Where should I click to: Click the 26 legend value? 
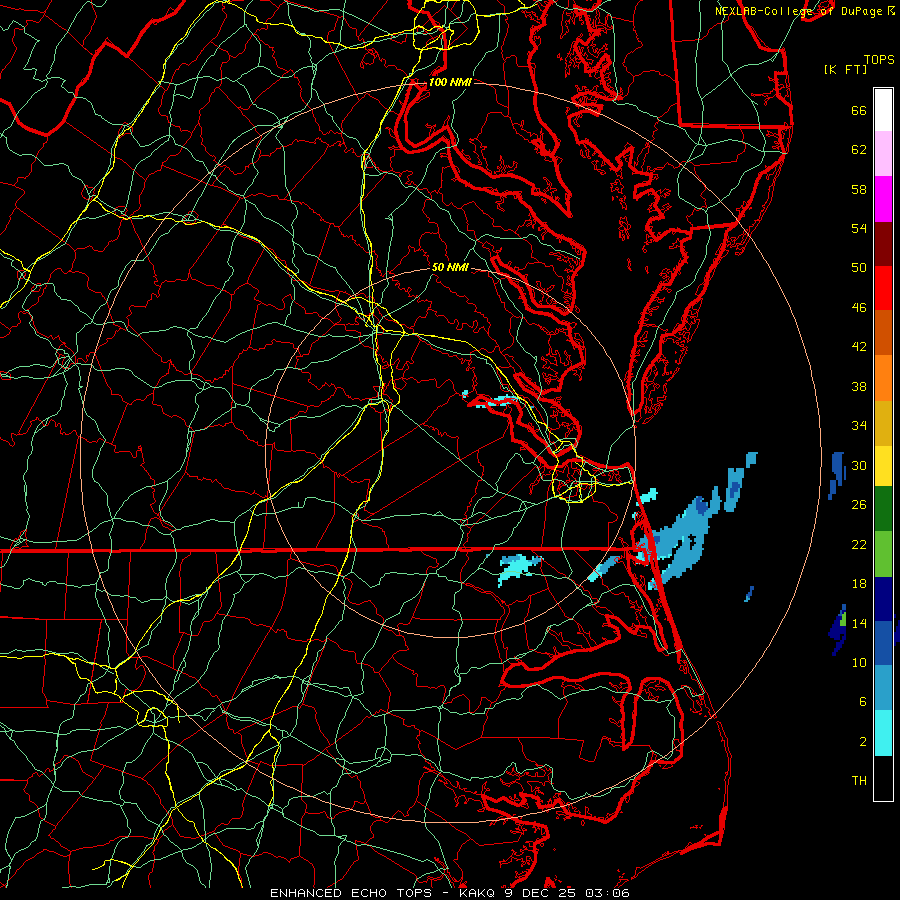pos(859,505)
